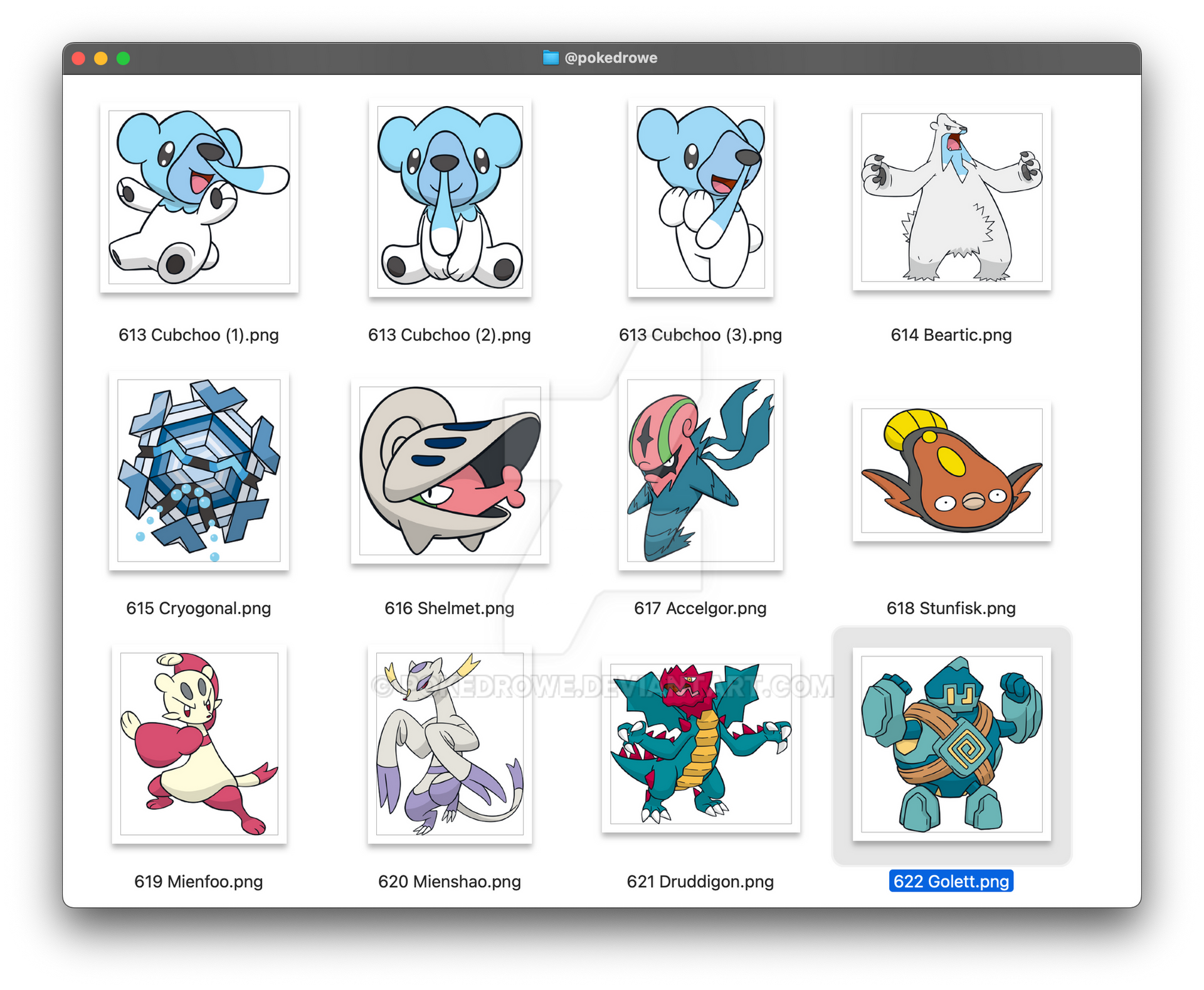Click the filename 617 Accelgor.png

(x=700, y=608)
